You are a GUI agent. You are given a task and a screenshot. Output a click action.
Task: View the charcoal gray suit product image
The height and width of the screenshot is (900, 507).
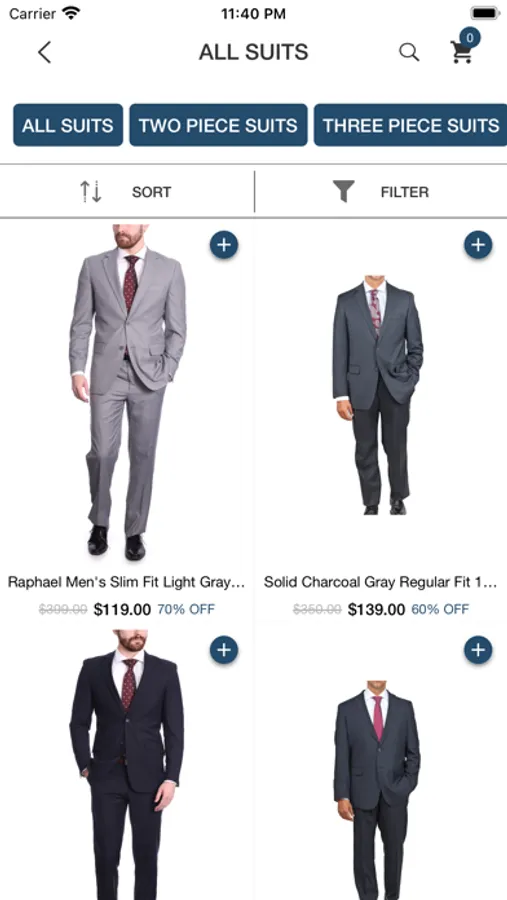click(x=378, y=395)
